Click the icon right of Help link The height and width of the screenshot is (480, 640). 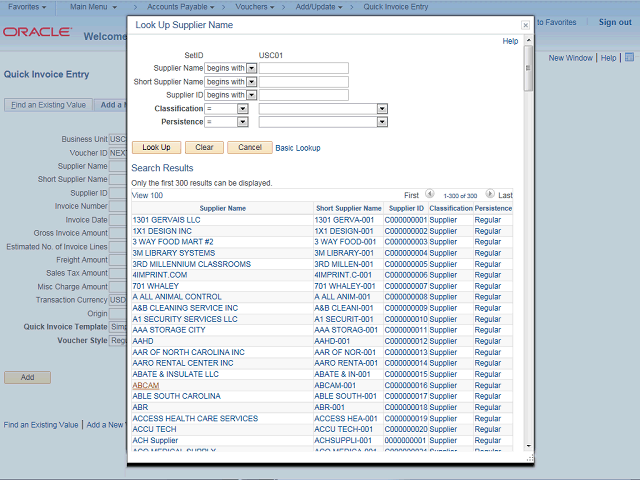click(628, 58)
